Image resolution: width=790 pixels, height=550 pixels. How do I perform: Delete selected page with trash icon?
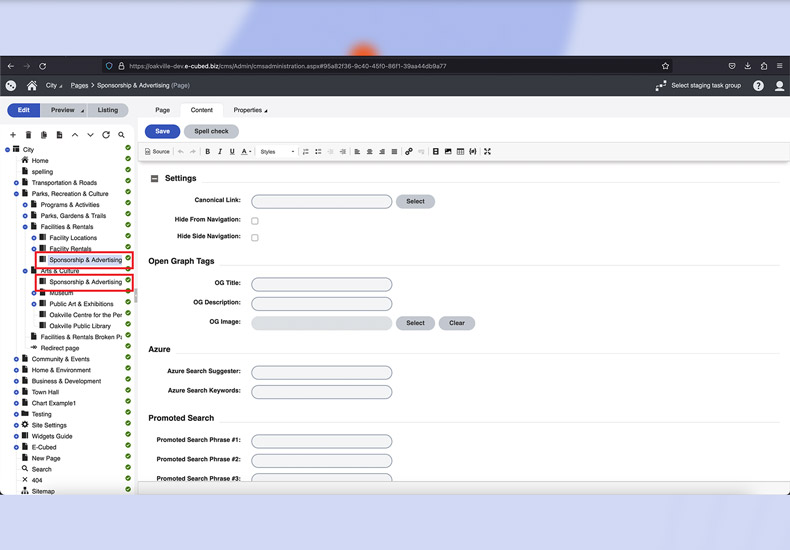tap(29, 135)
